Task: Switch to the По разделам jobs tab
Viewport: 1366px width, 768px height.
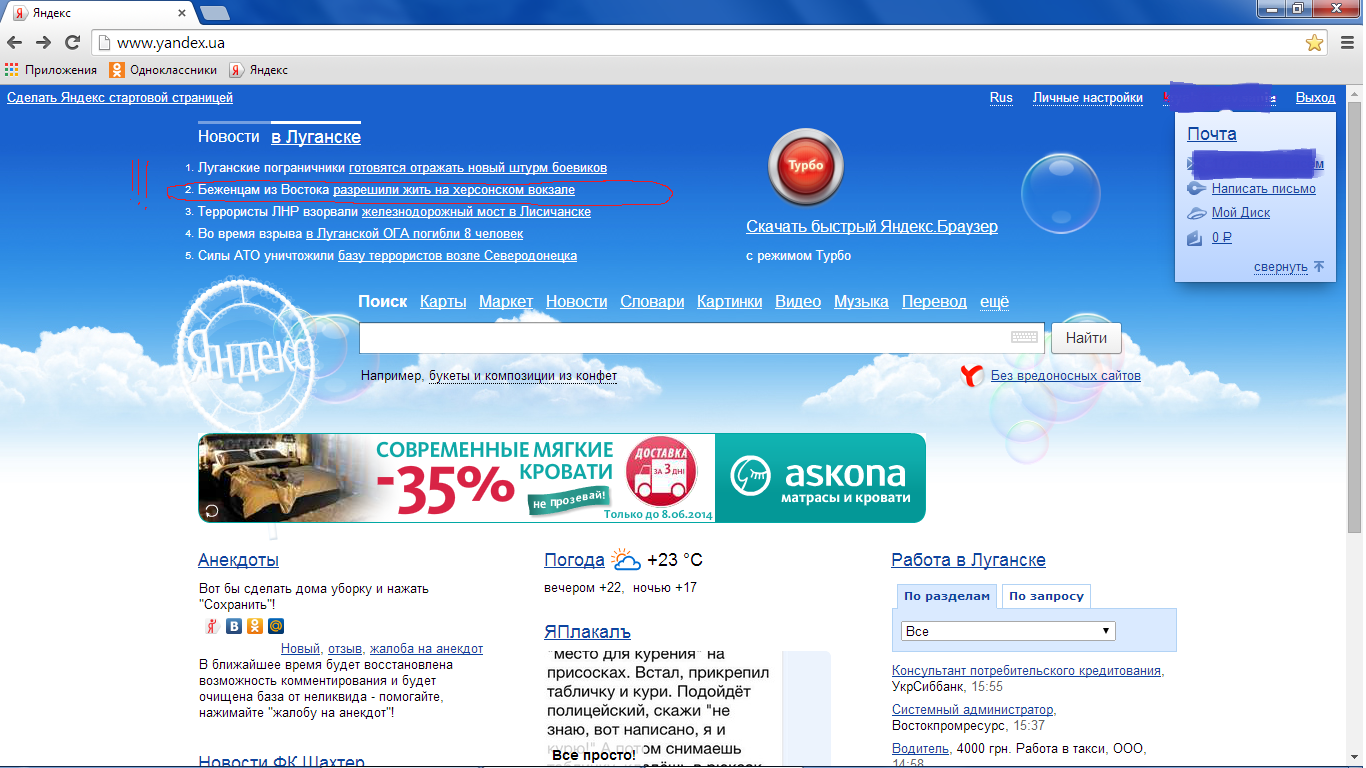Action: (x=947, y=596)
